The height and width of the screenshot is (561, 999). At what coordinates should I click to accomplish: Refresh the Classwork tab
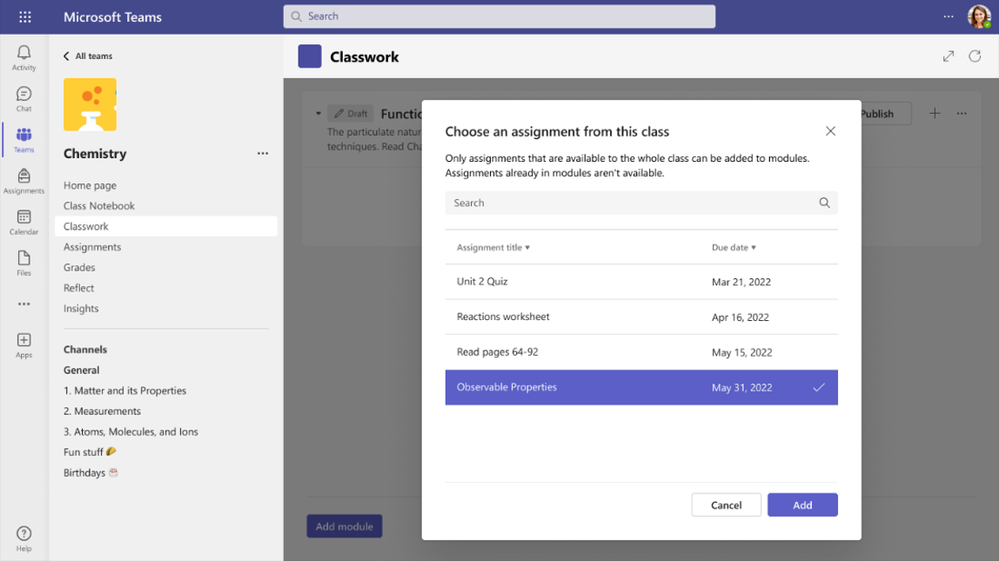click(x=975, y=56)
